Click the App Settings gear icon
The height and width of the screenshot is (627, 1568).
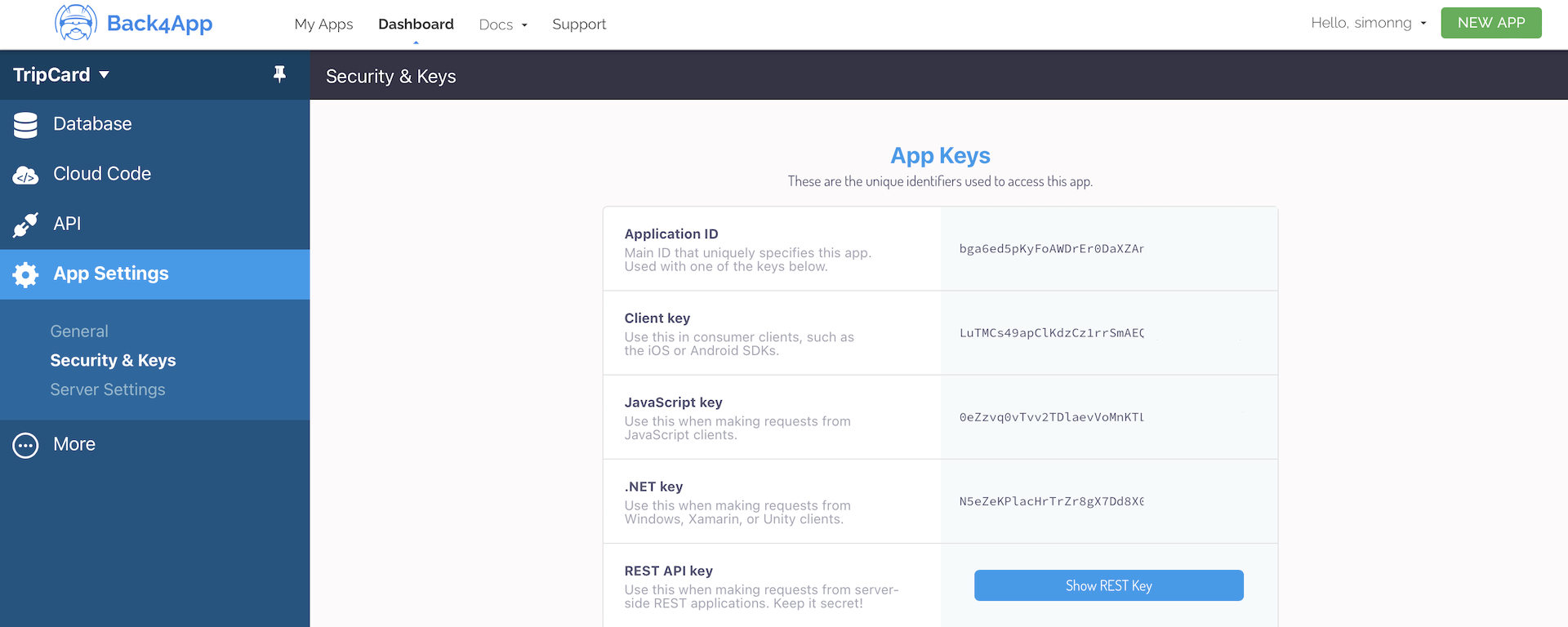(25, 274)
